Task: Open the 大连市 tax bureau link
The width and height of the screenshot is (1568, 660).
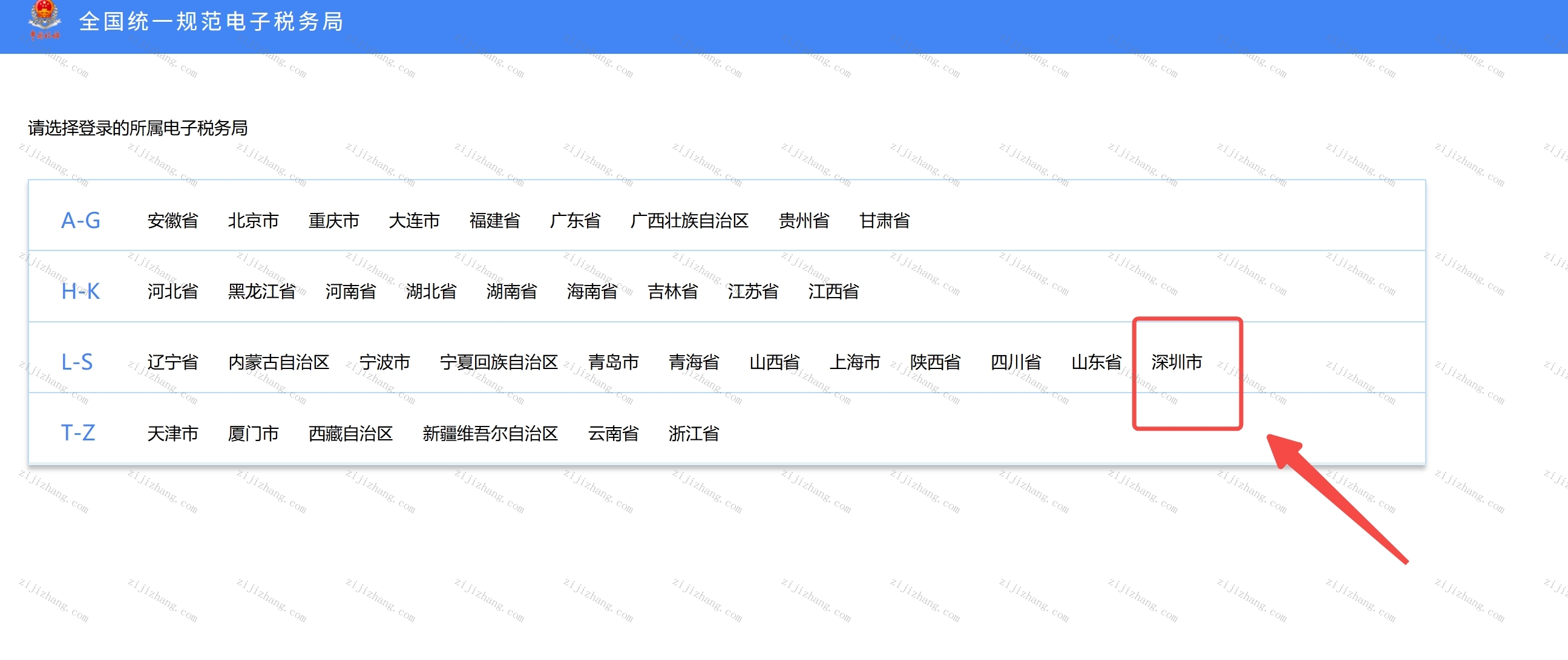Action: (x=414, y=220)
